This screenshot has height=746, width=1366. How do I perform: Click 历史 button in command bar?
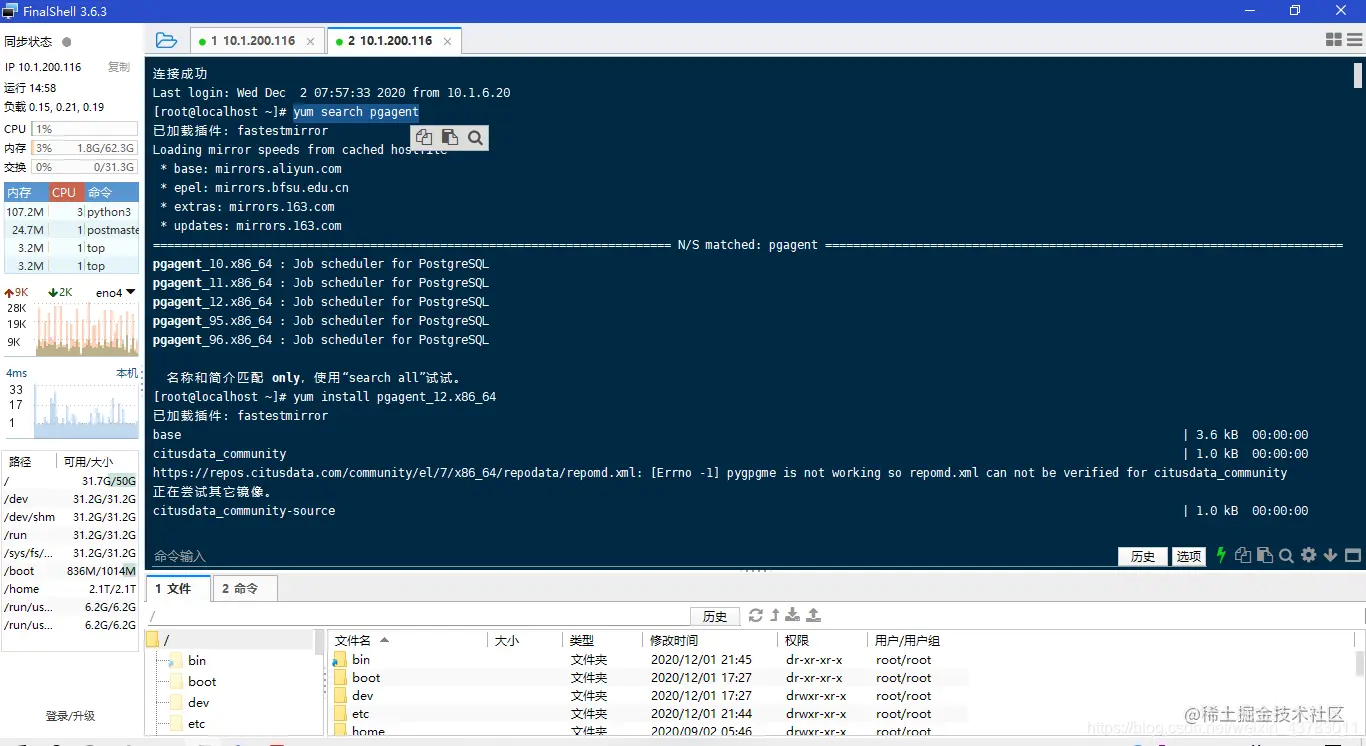[x=1143, y=557]
